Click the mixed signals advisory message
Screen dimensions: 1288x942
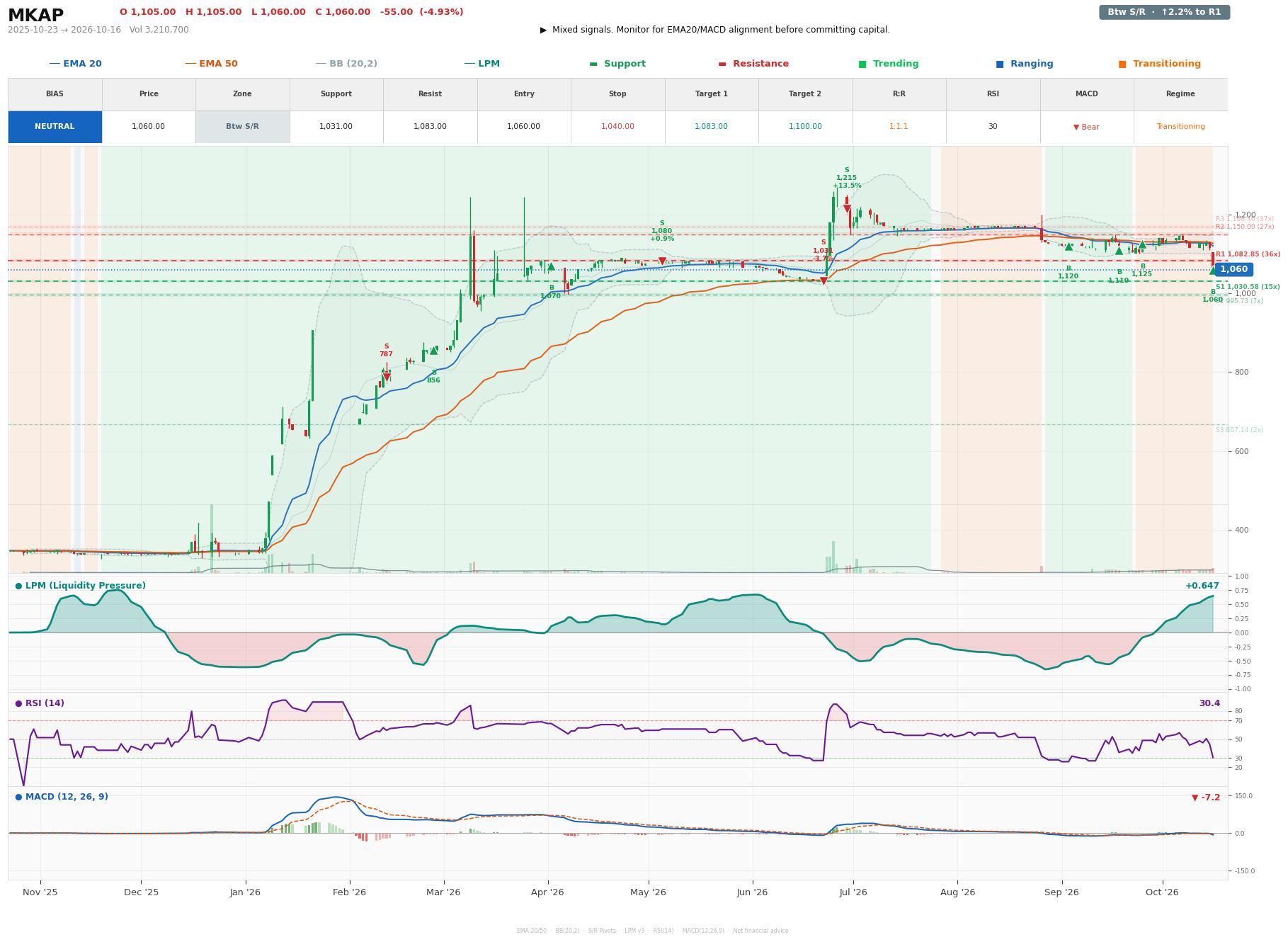(715, 30)
